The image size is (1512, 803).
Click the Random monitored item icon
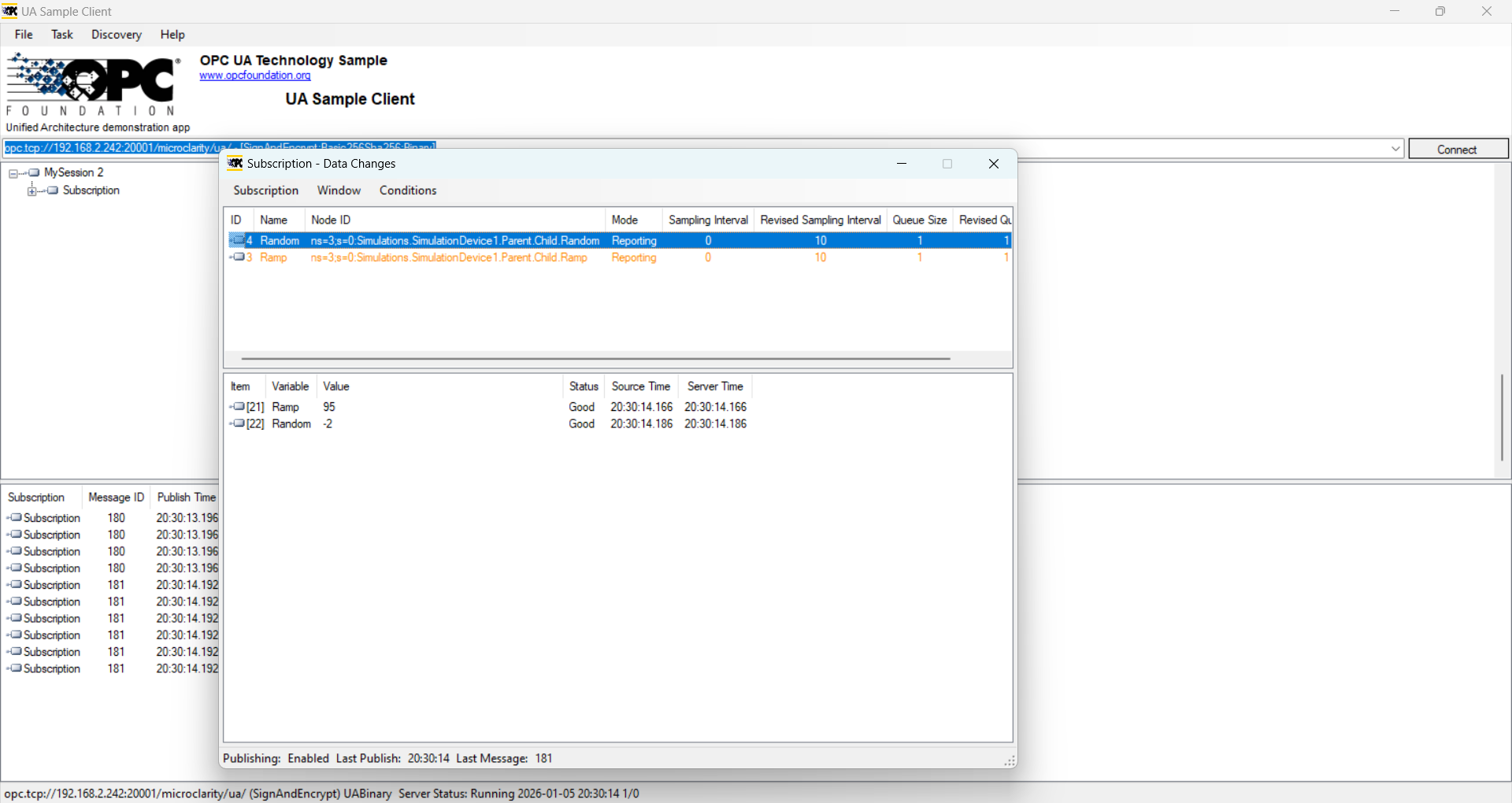[239, 240]
